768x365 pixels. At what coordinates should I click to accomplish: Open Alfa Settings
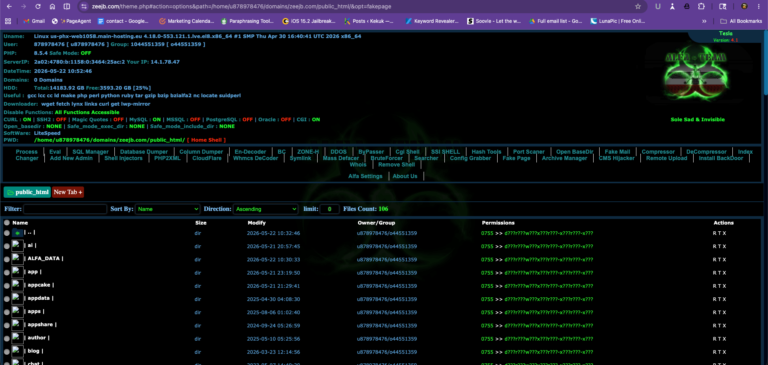tap(365, 176)
